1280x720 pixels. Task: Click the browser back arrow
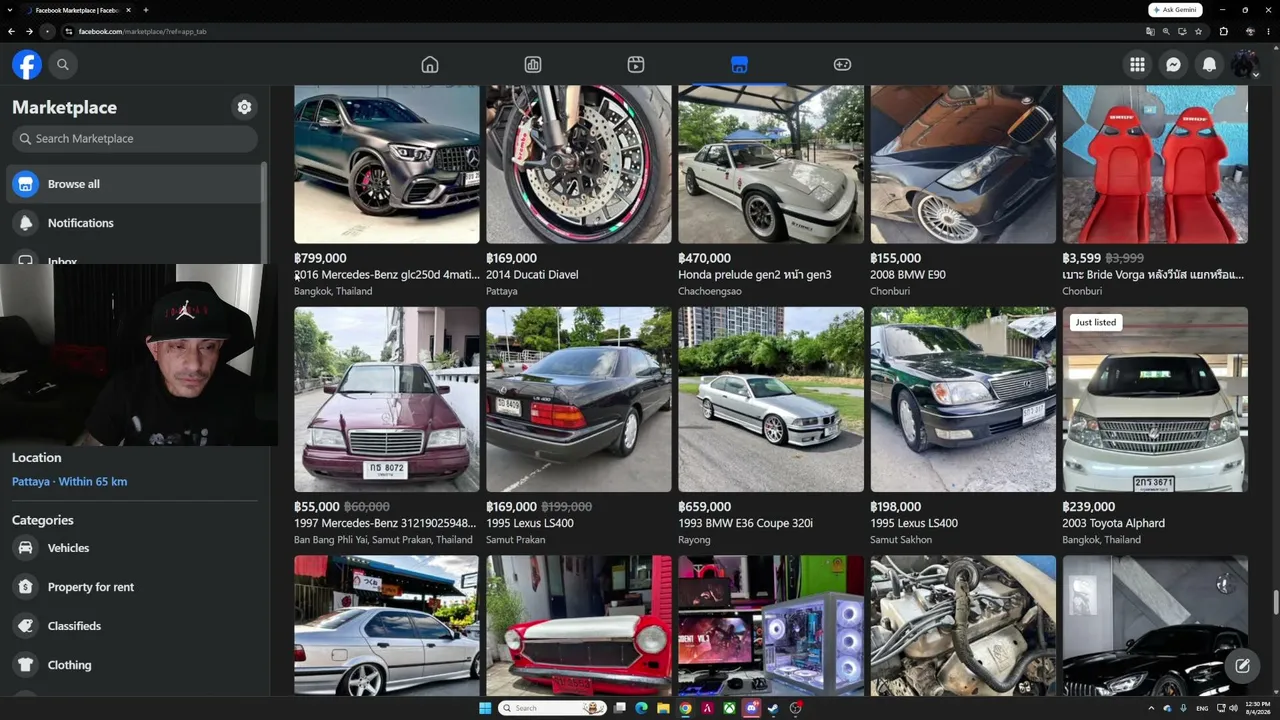tap(11, 32)
